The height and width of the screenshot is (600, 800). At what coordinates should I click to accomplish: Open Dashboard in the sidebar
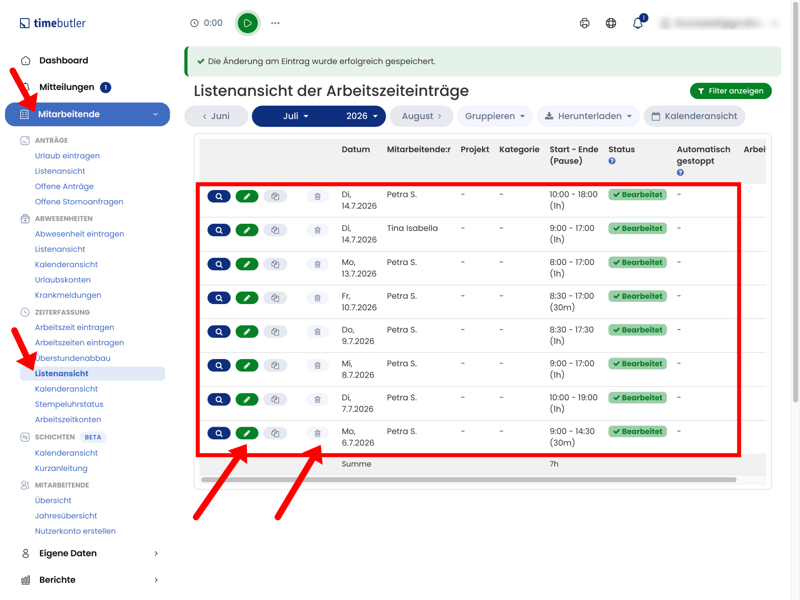click(64, 60)
